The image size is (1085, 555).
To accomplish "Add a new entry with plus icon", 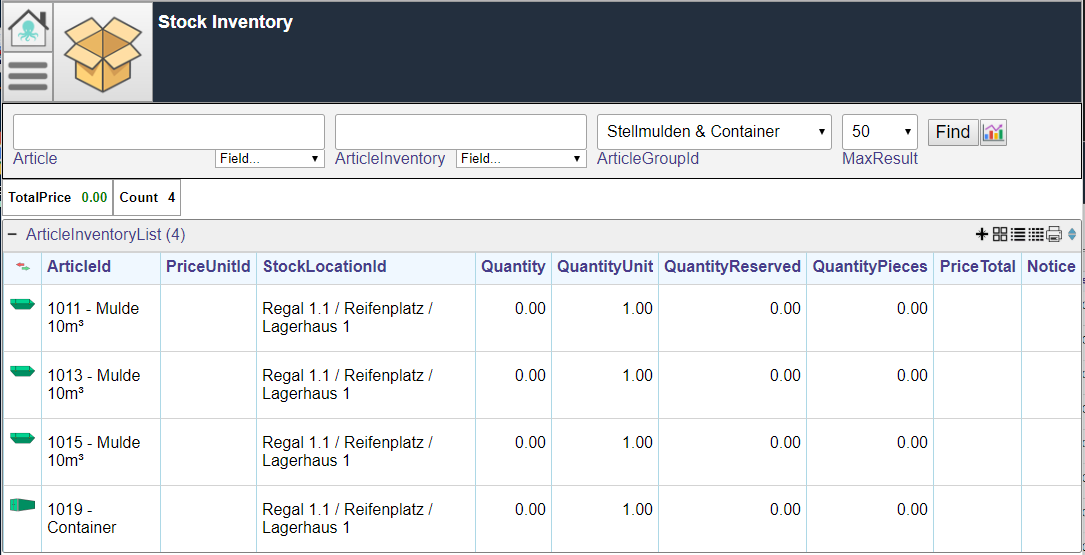I will coord(981,235).
